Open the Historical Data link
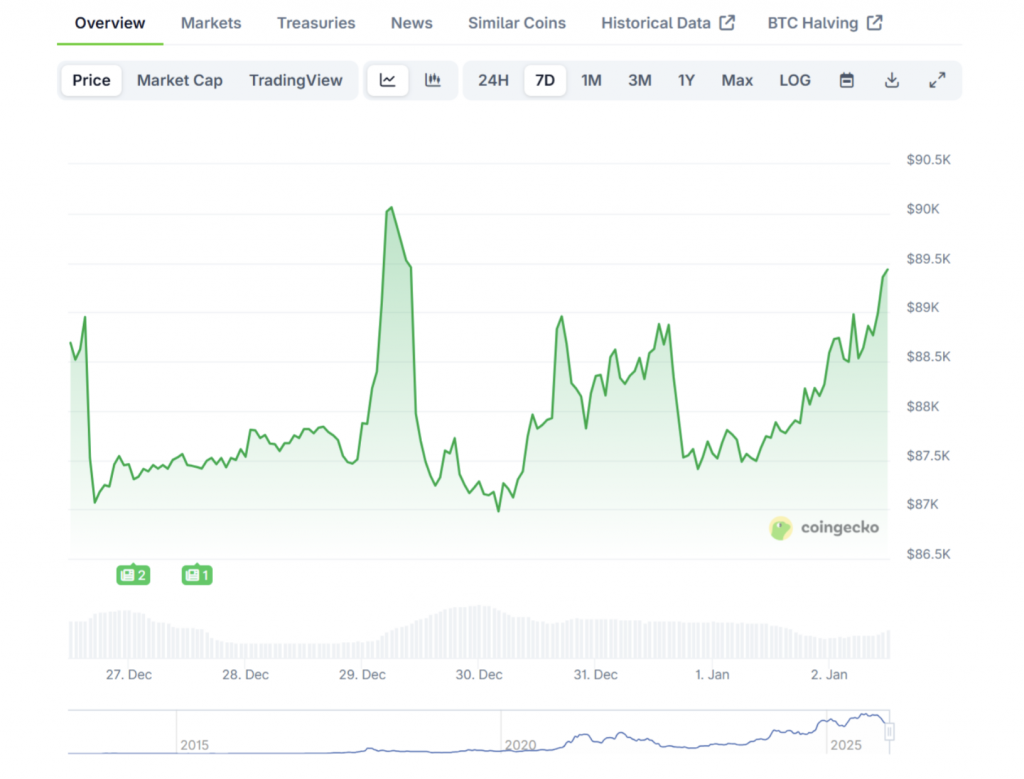This screenshot has height=779, width=1024. coord(657,23)
